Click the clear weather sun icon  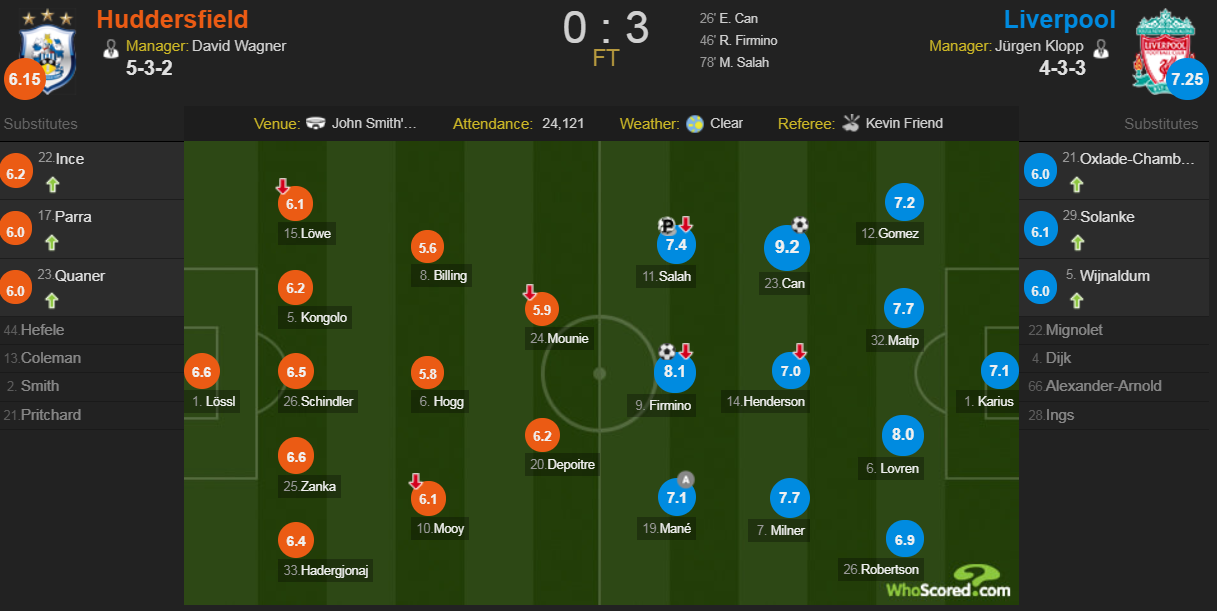pyautogui.click(x=696, y=124)
